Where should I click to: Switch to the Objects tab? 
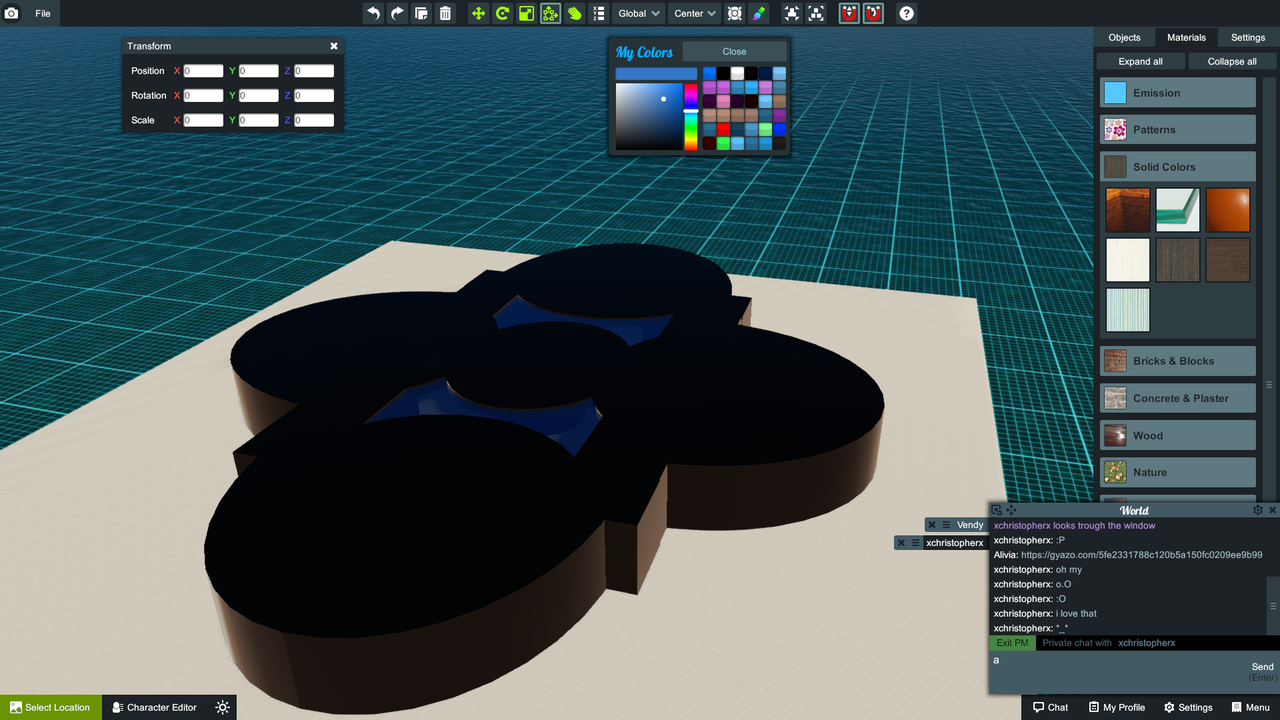pyautogui.click(x=1124, y=37)
